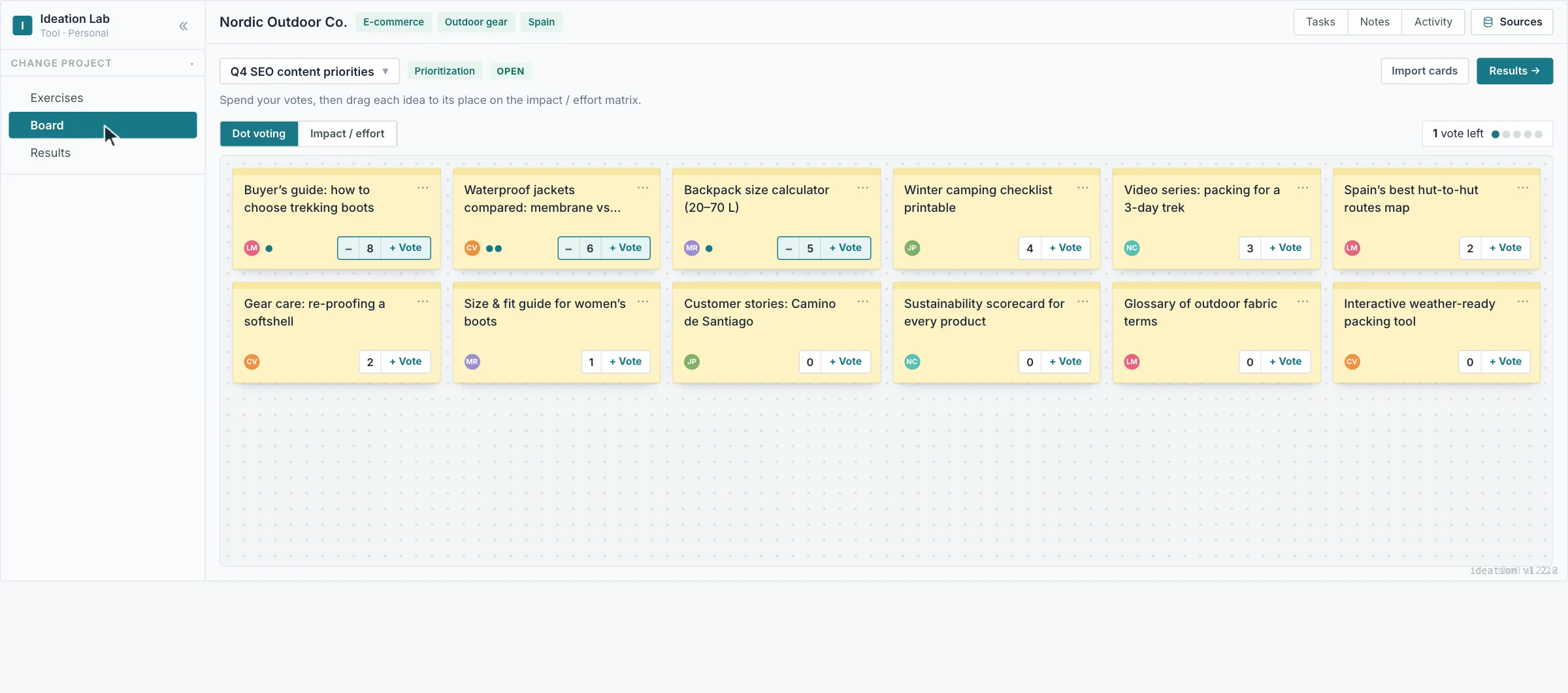Screen dimensions: 1568x693
Task: Add a vote to Winter camping checklist
Action: tap(1066, 248)
